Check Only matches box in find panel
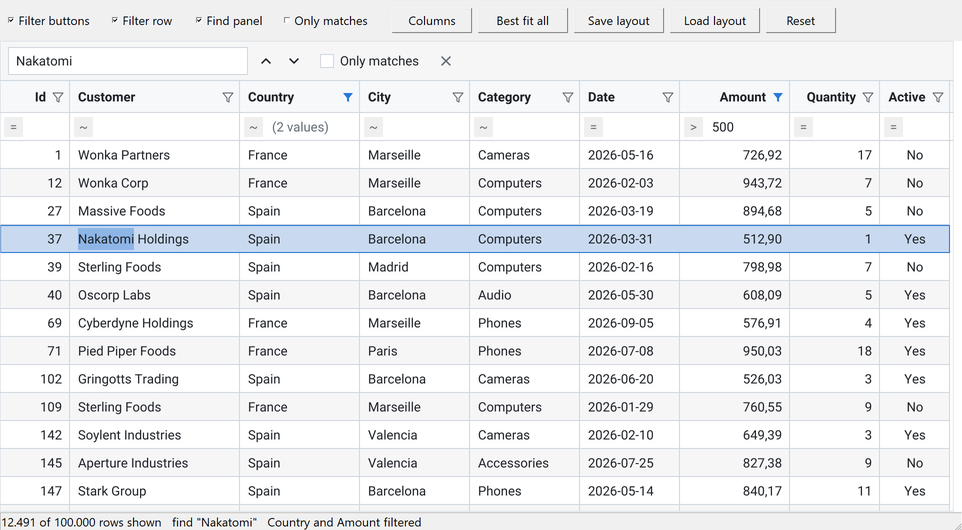Image resolution: width=962 pixels, height=530 pixels. point(327,61)
